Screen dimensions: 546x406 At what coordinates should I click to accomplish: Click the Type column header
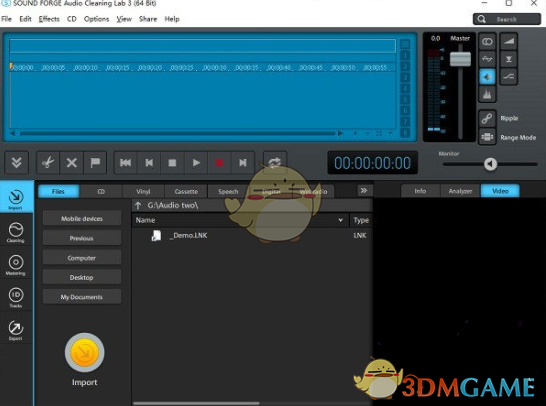361,220
